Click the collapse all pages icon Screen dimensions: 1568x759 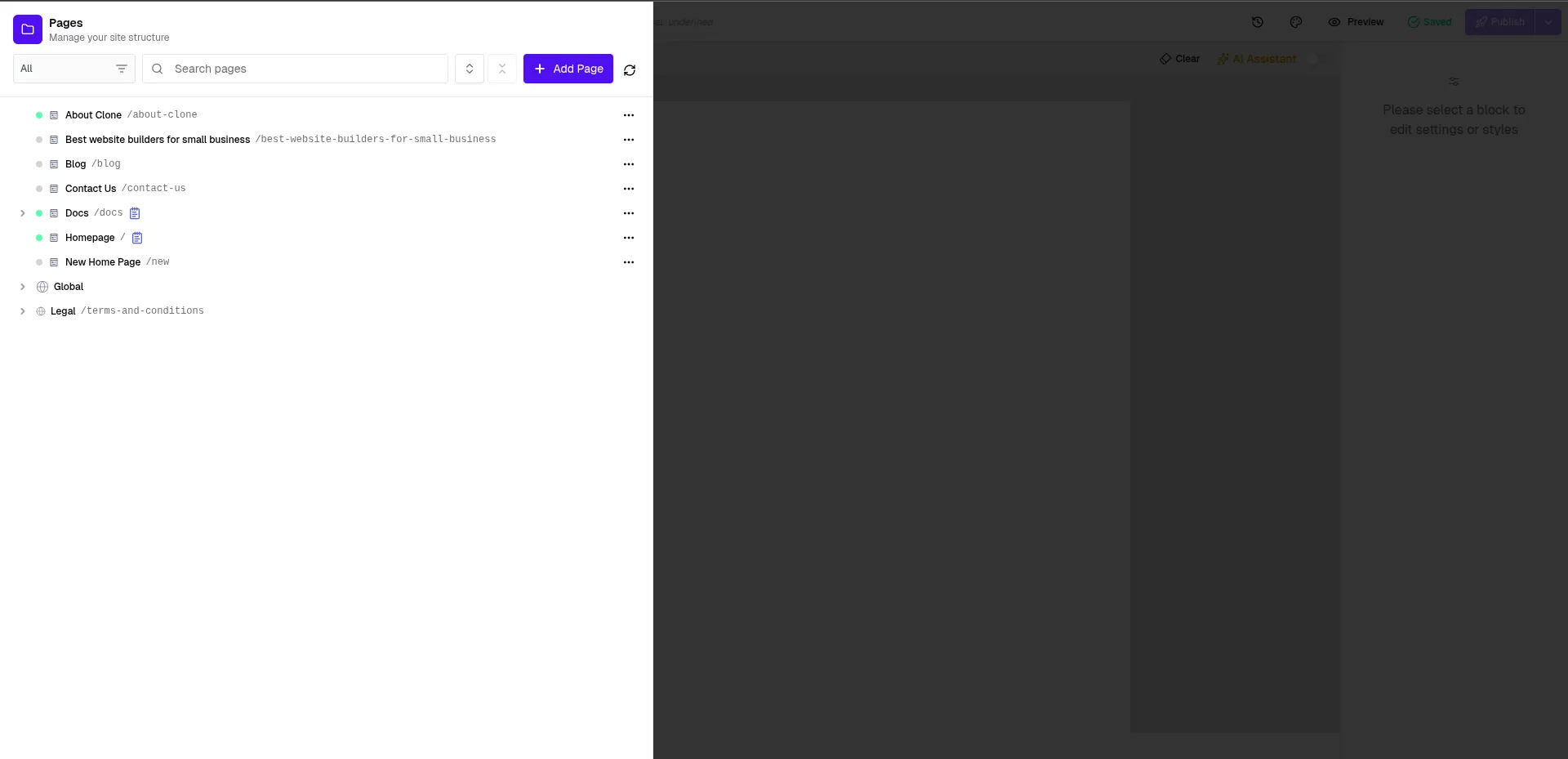502,69
